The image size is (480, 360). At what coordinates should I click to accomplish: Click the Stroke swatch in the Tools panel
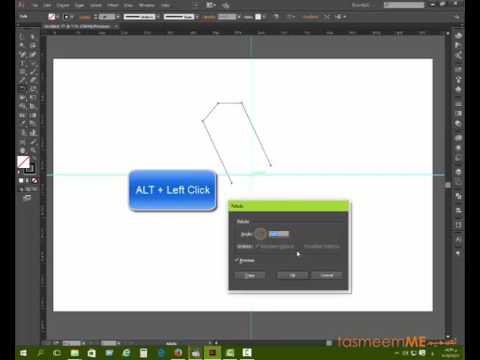point(31,168)
